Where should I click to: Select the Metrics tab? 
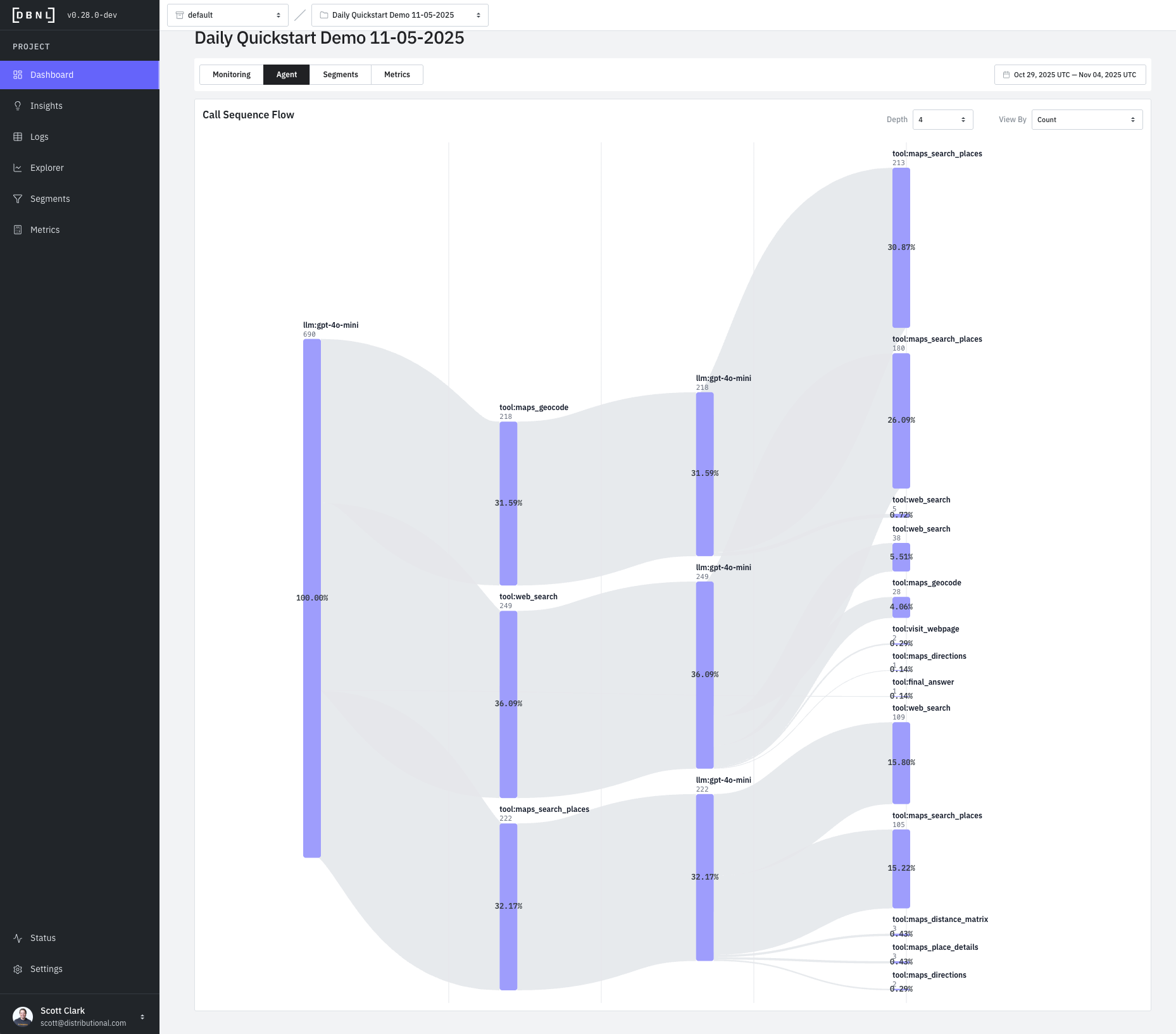[x=397, y=75]
